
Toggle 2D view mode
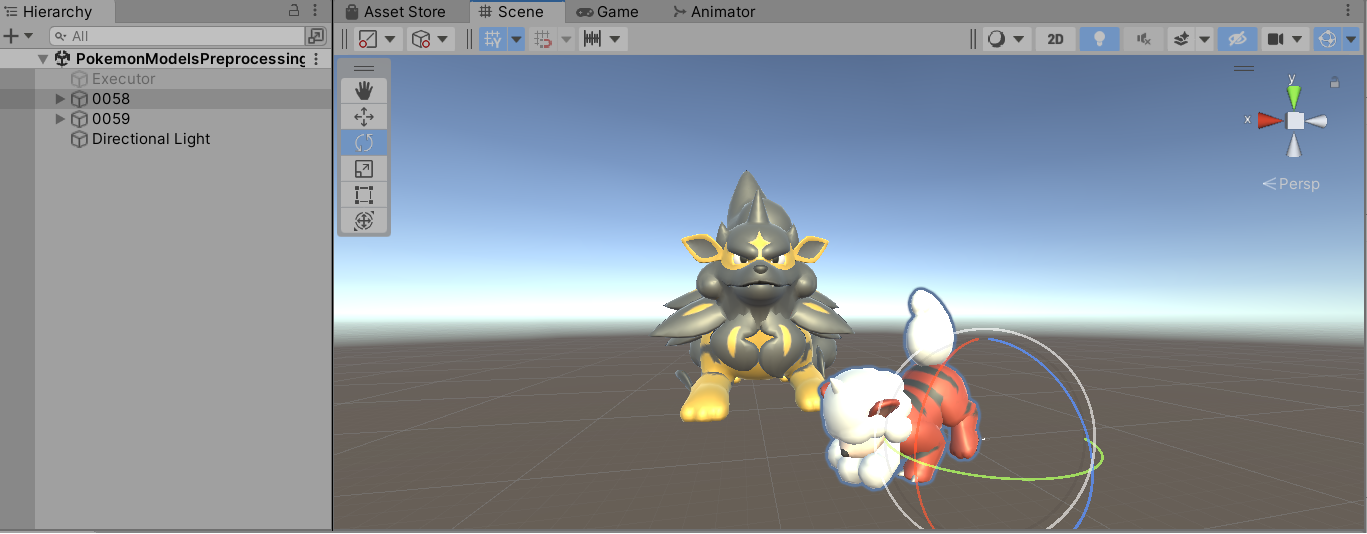point(1055,39)
